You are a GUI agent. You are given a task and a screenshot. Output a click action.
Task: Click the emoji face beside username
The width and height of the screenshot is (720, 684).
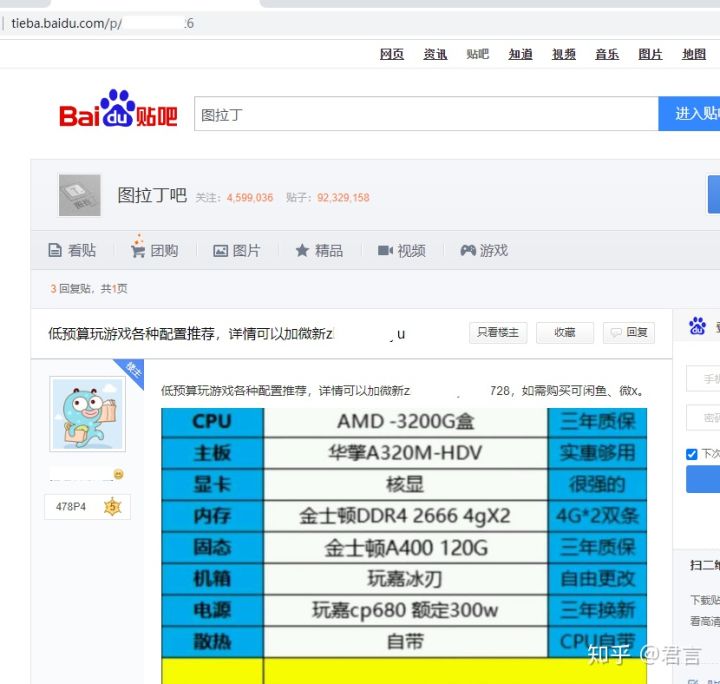[118, 474]
